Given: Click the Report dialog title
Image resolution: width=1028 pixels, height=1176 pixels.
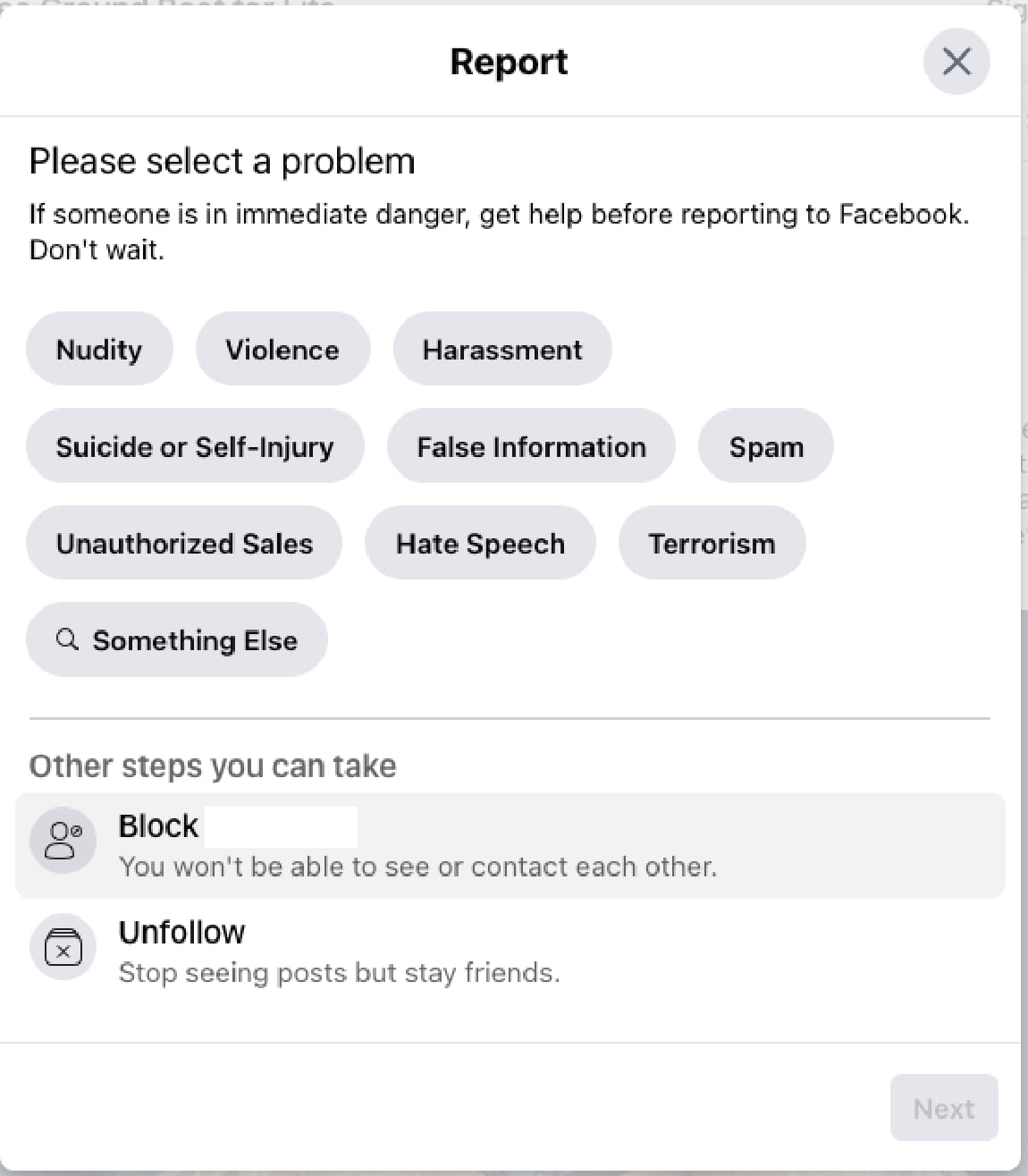Looking at the screenshot, I should coord(509,62).
